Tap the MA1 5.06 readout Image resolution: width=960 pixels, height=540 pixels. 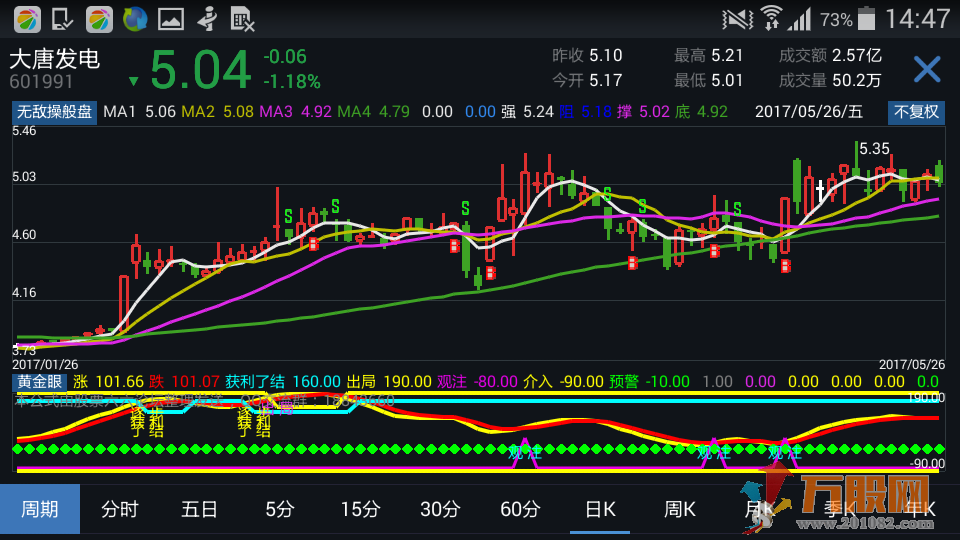140,112
